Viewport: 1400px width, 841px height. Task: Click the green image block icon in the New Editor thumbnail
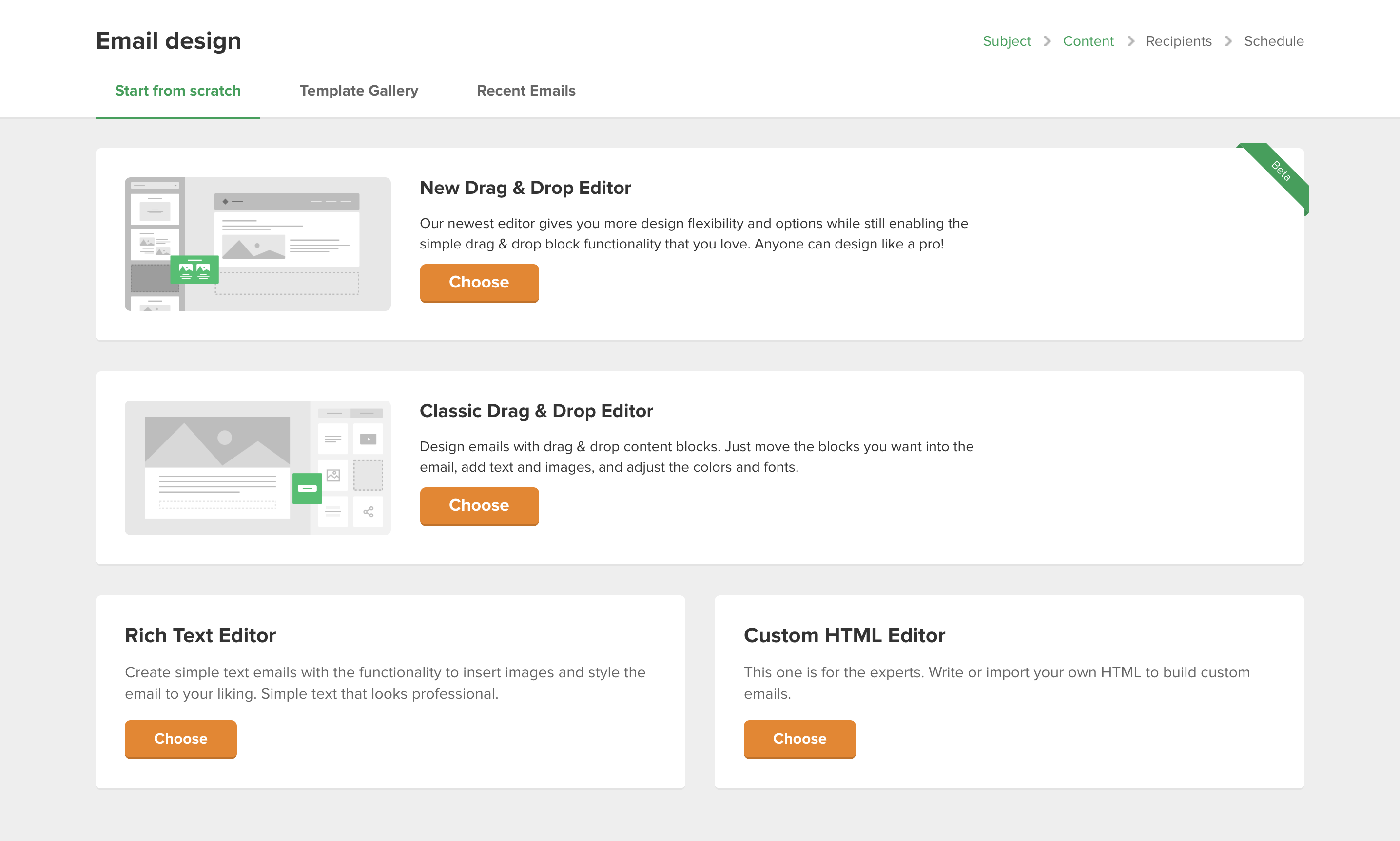[x=194, y=269]
